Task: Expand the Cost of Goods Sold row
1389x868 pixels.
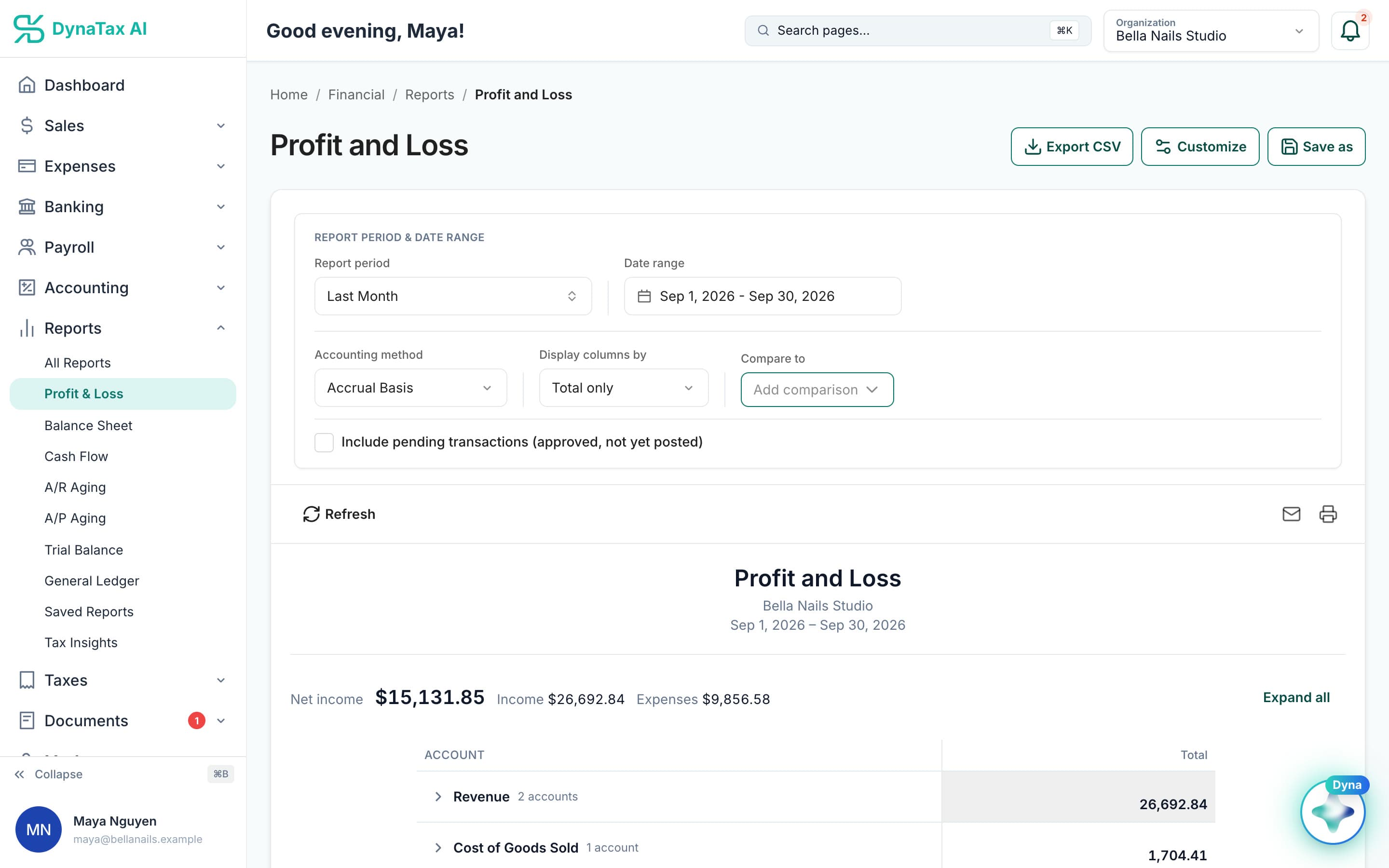Action: [x=438, y=847]
